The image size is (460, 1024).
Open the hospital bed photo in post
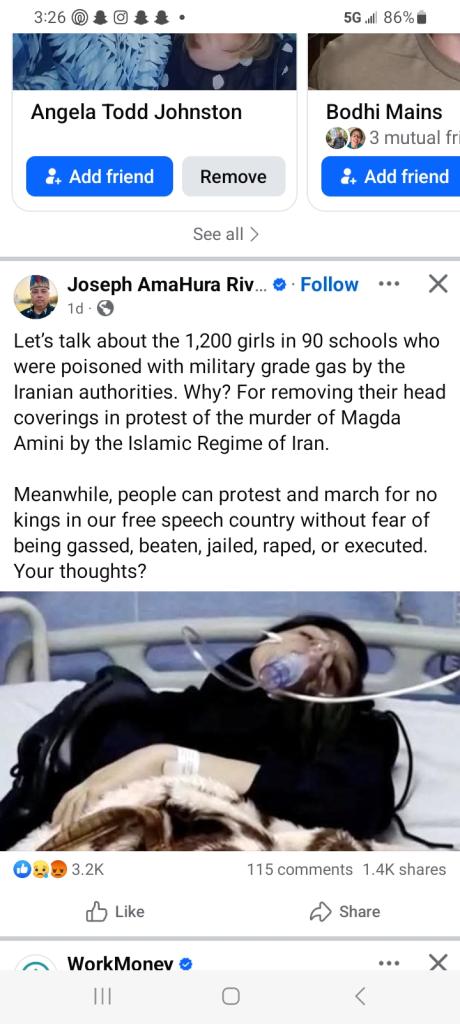tap(230, 721)
